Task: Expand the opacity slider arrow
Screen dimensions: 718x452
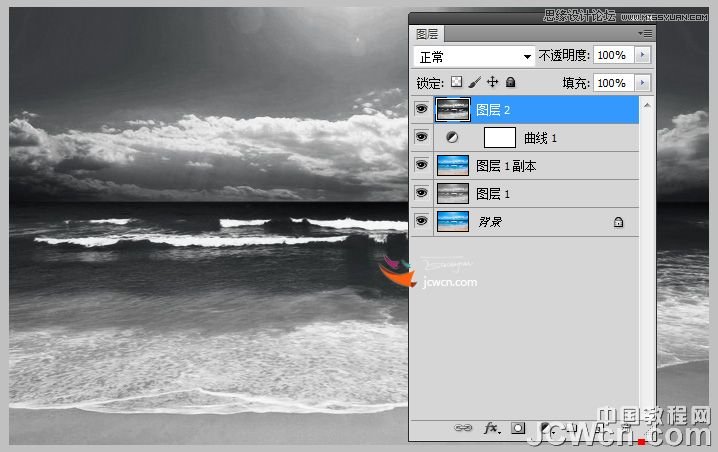Action: 642,55
